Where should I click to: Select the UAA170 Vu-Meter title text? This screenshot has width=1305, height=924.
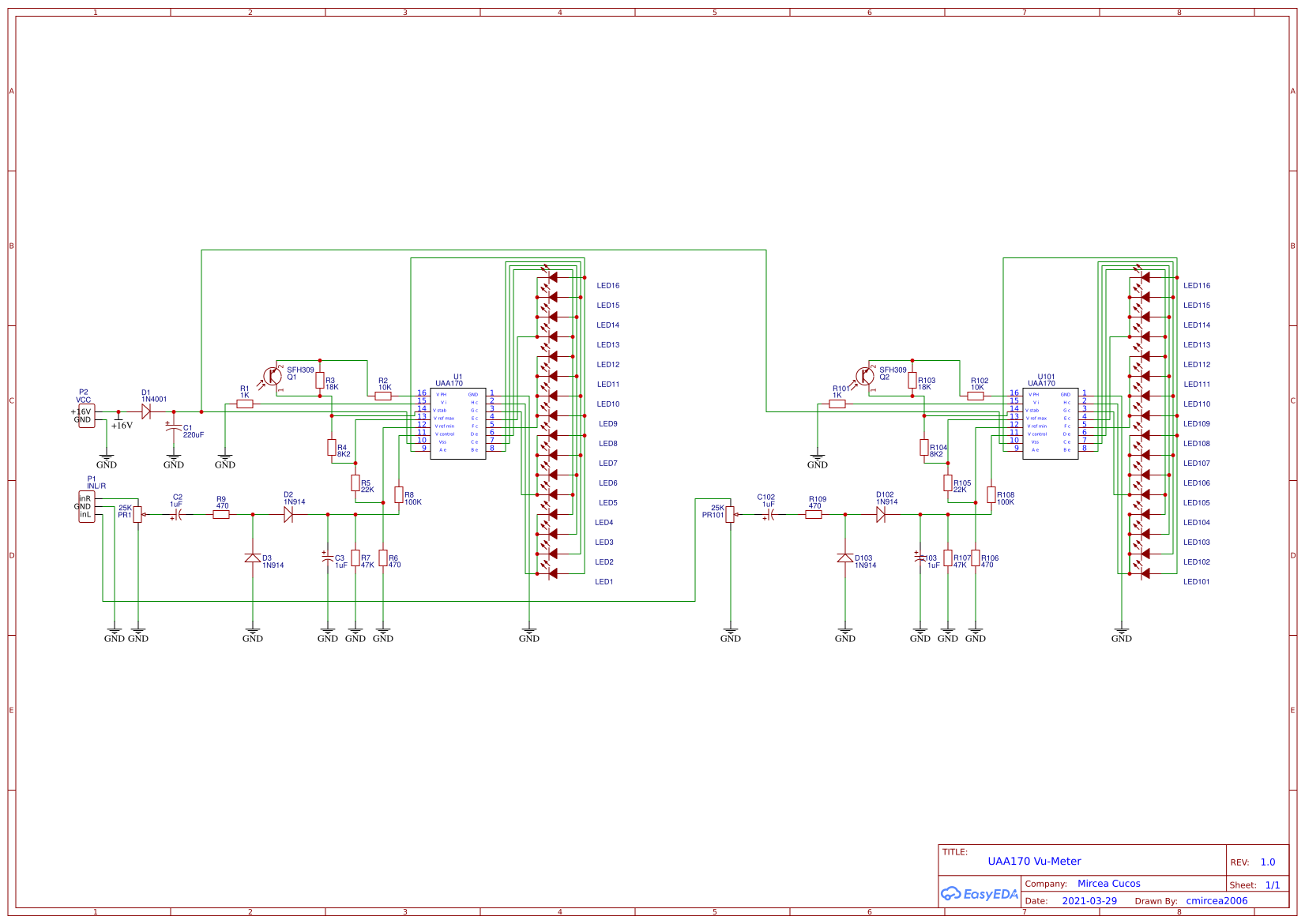[x=1034, y=861]
